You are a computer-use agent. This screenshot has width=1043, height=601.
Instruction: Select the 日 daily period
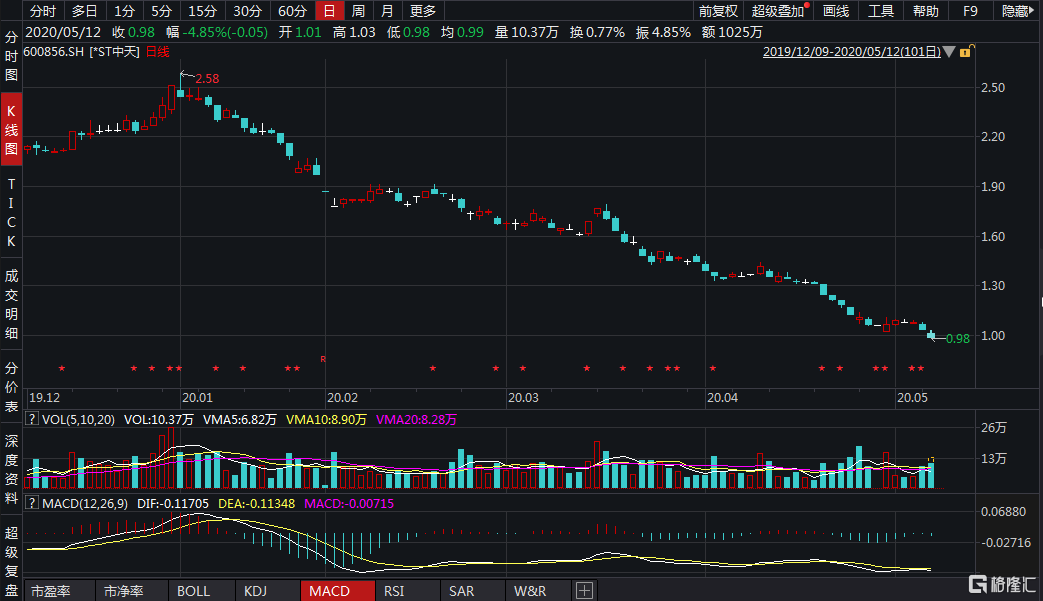pos(329,11)
